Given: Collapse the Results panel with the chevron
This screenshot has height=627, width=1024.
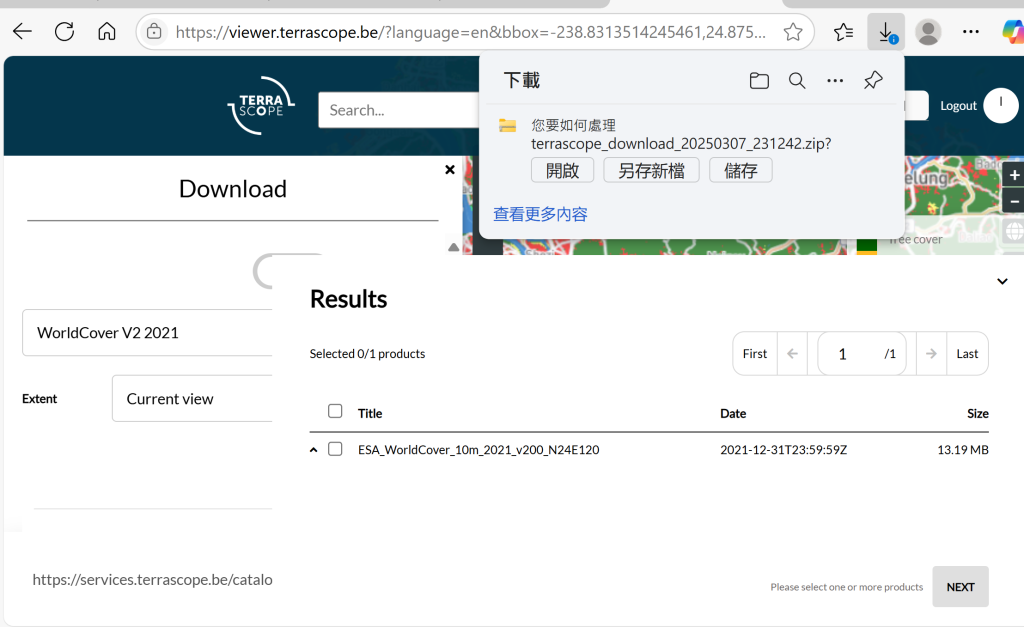Looking at the screenshot, I should click(x=1002, y=281).
